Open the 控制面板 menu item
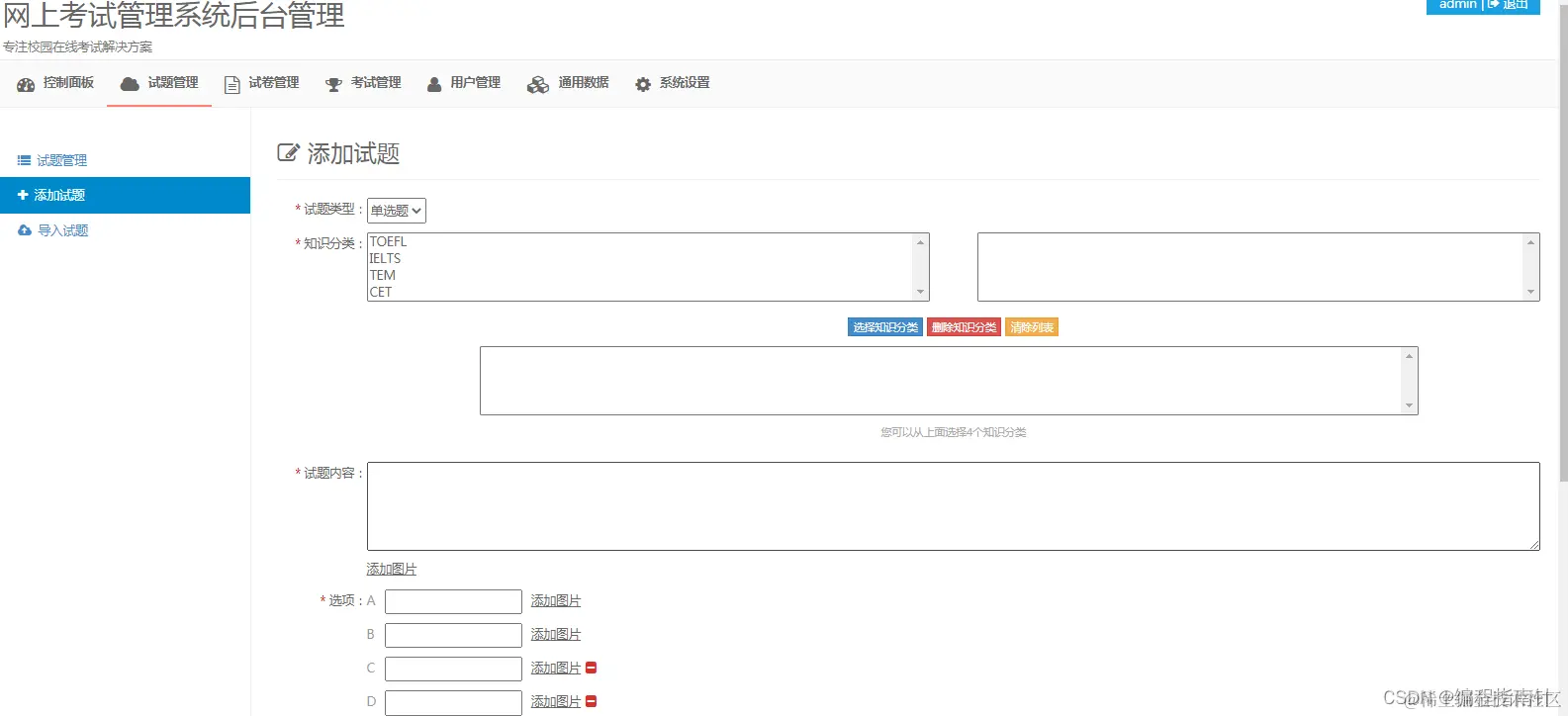 coord(68,83)
